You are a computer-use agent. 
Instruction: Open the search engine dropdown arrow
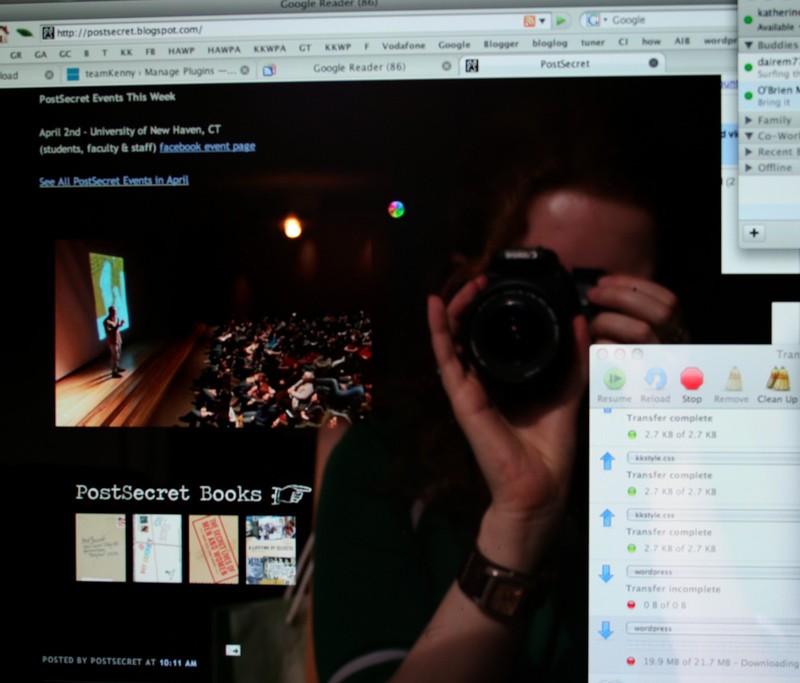(x=606, y=20)
